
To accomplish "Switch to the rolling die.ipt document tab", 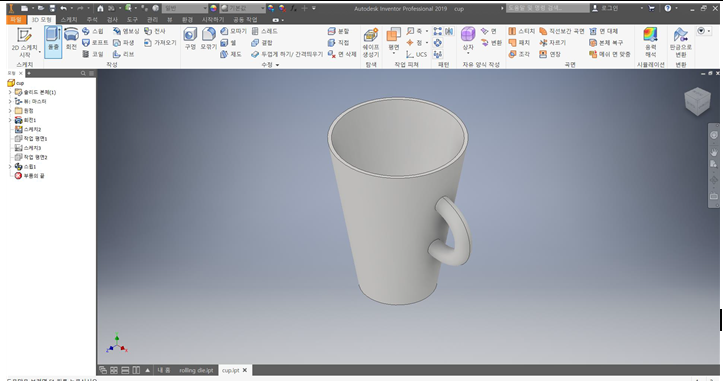I will coord(196,370).
